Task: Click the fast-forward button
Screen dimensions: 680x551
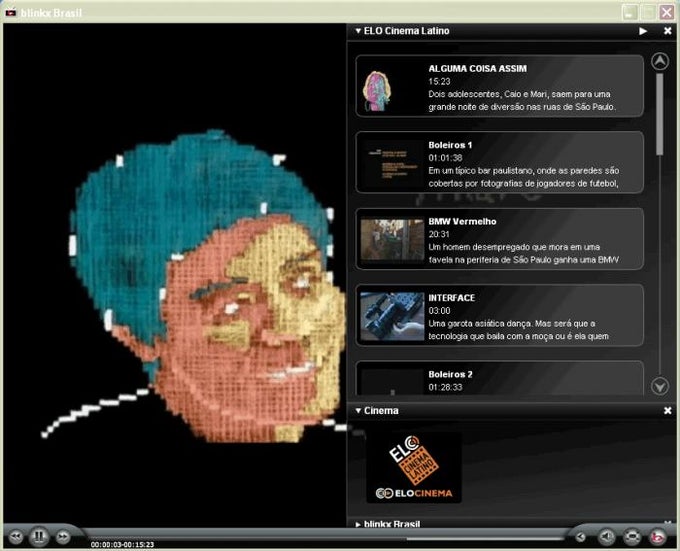Action: click(63, 537)
